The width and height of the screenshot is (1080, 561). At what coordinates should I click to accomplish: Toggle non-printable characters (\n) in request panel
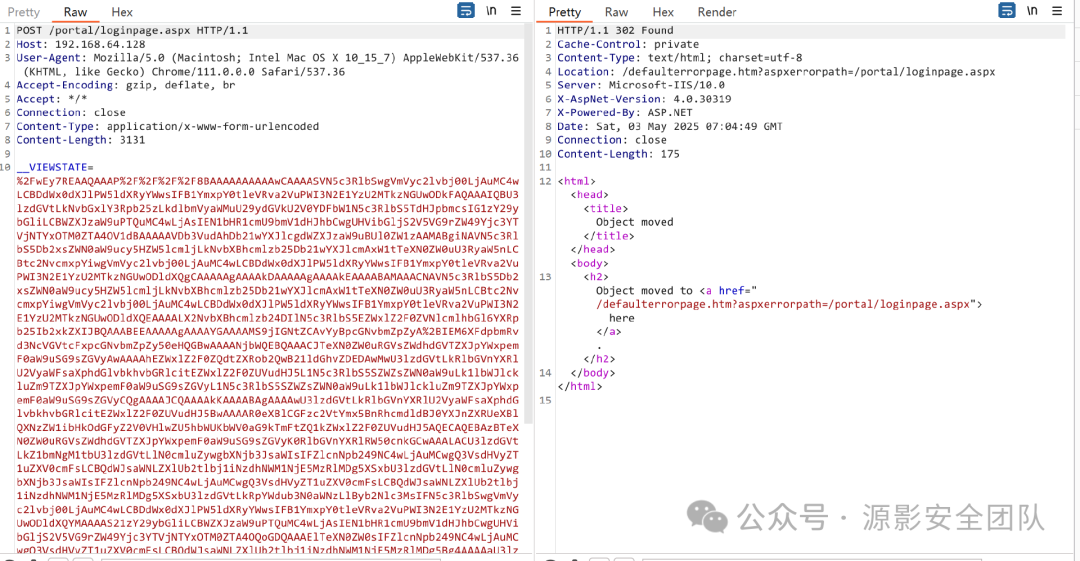click(491, 10)
